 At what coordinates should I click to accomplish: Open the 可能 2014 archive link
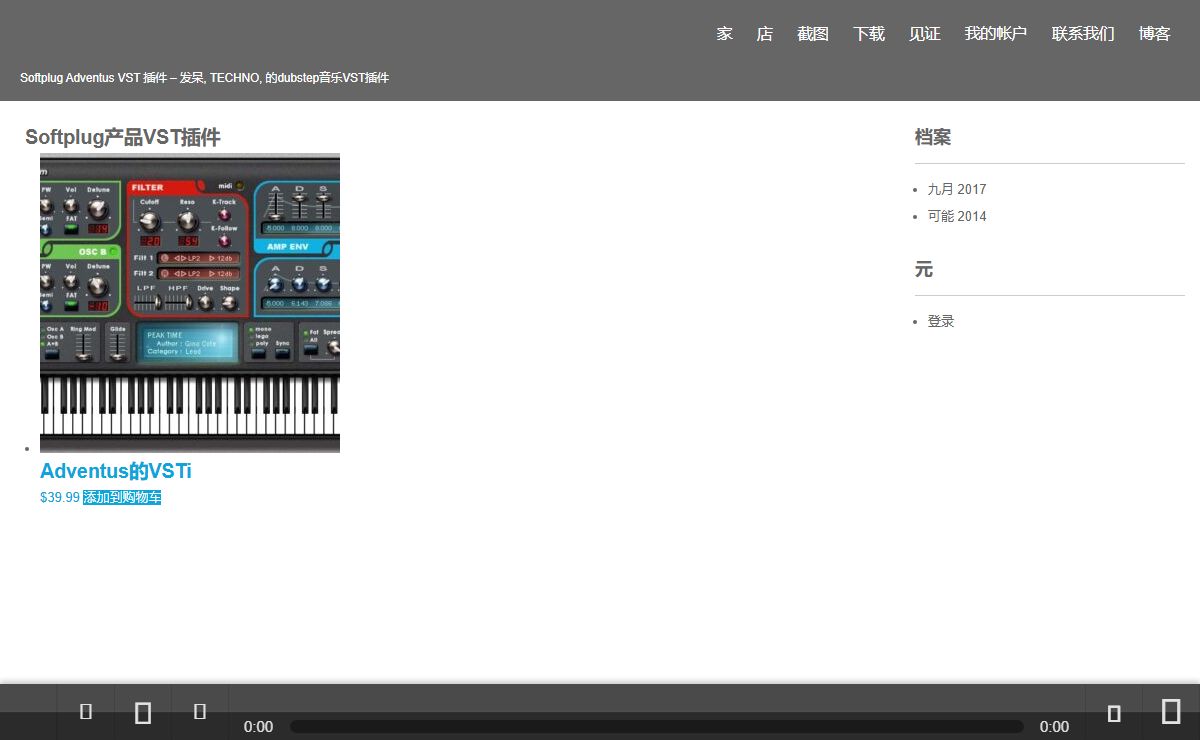click(957, 216)
